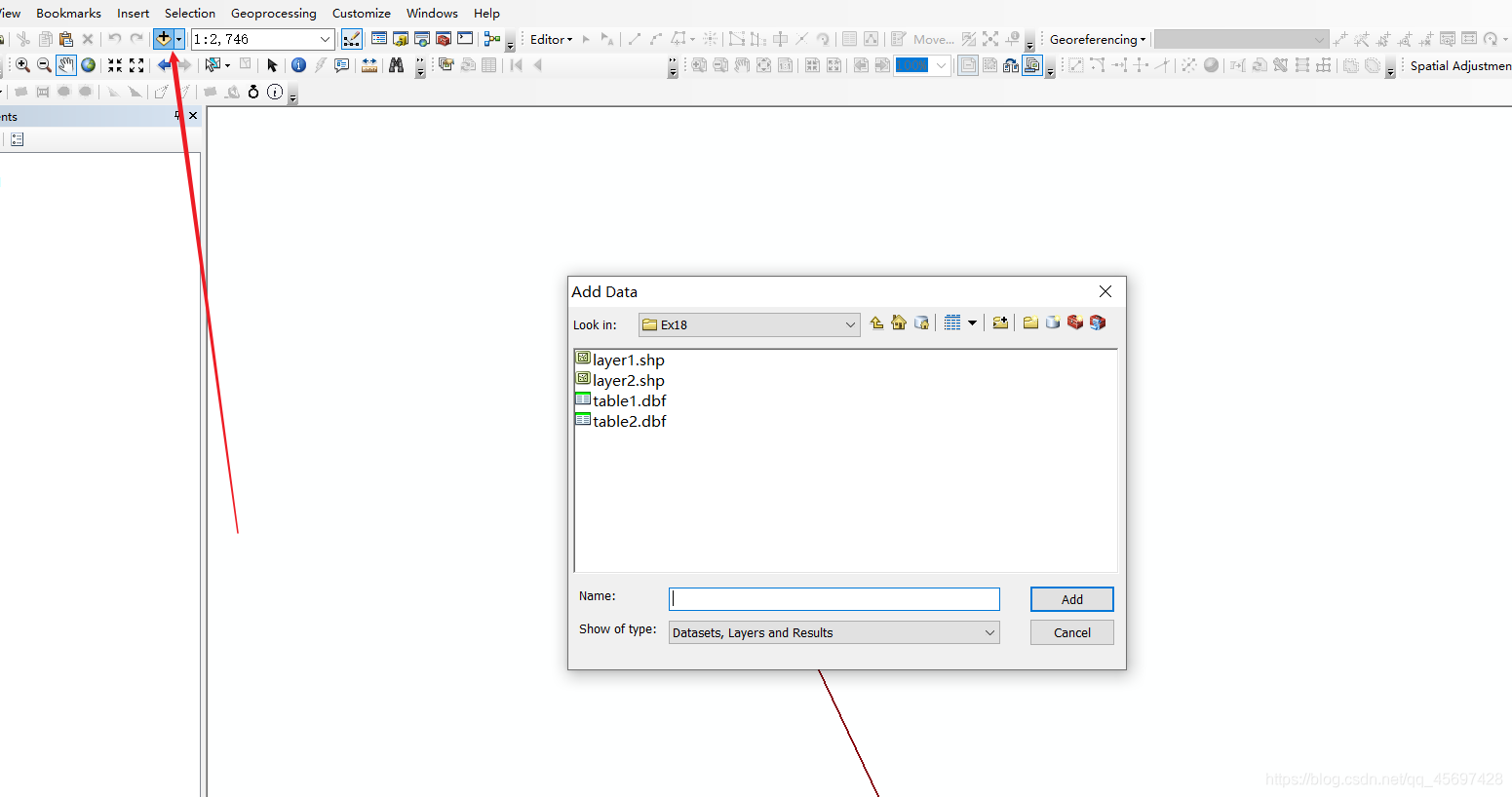Image resolution: width=1512 pixels, height=797 pixels.
Task: Open the Add Data button's dropdown arrow
Action: pos(178,38)
